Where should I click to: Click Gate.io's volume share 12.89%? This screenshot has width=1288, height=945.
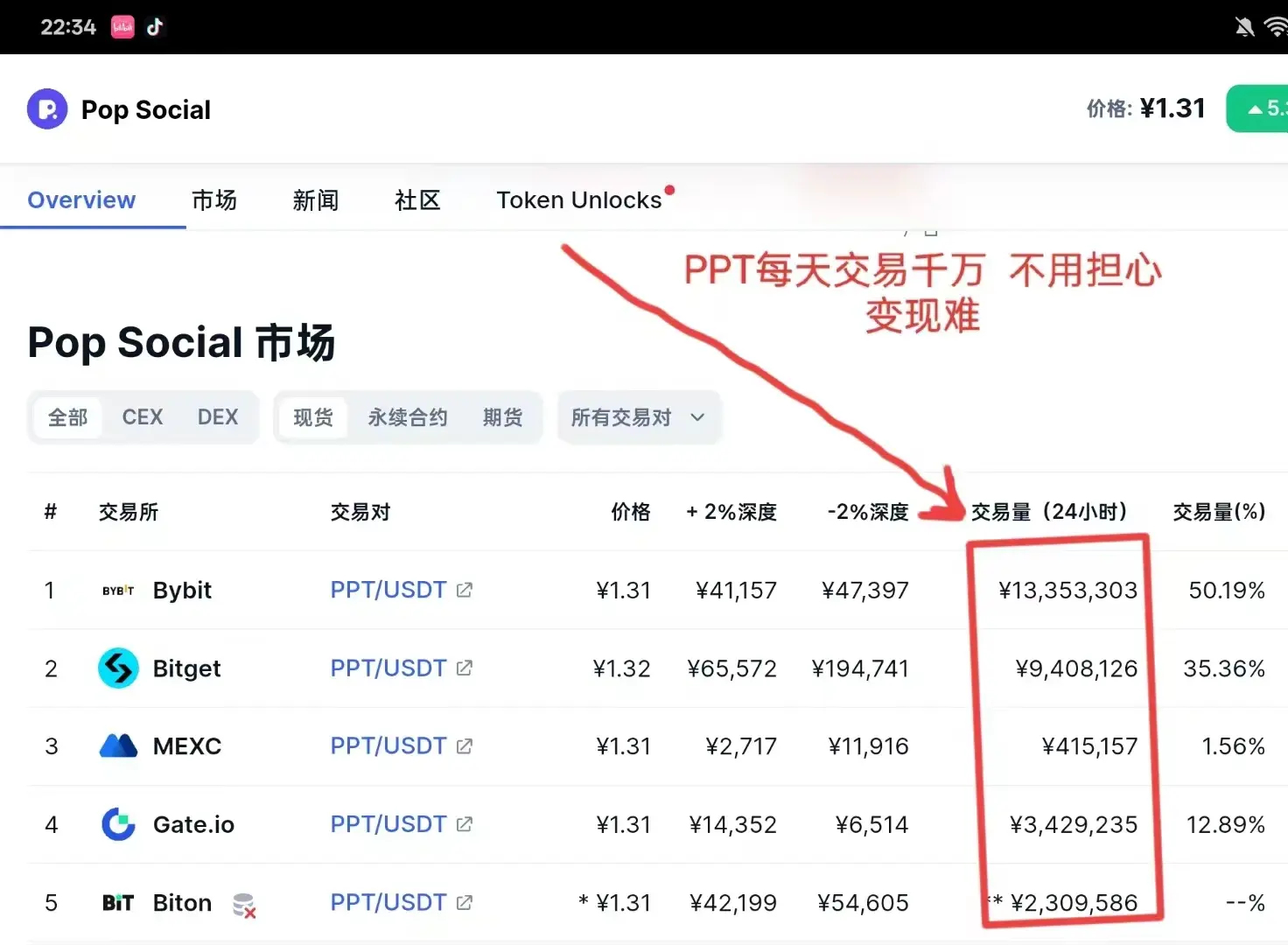coord(1226,824)
